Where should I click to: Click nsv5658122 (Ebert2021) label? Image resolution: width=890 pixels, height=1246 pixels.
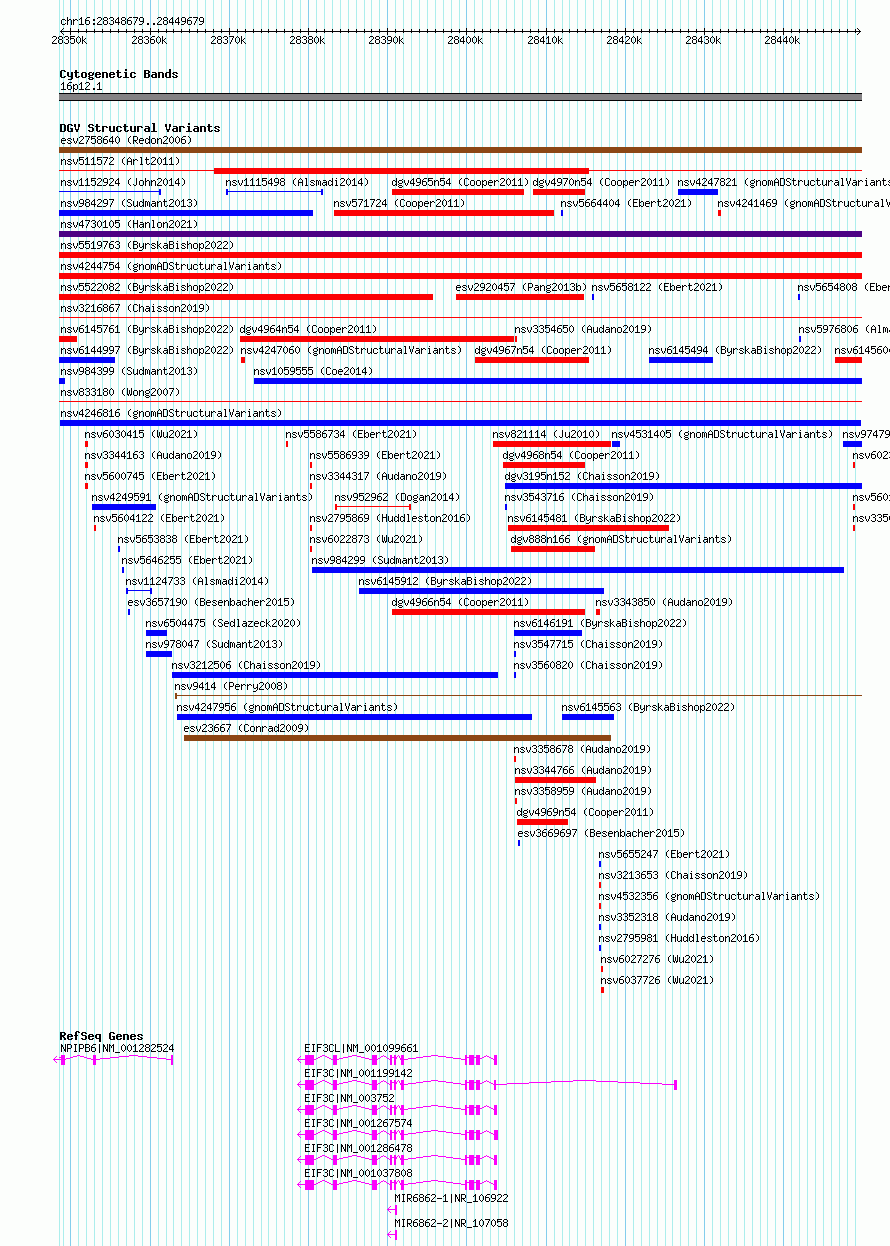pyautogui.click(x=657, y=287)
